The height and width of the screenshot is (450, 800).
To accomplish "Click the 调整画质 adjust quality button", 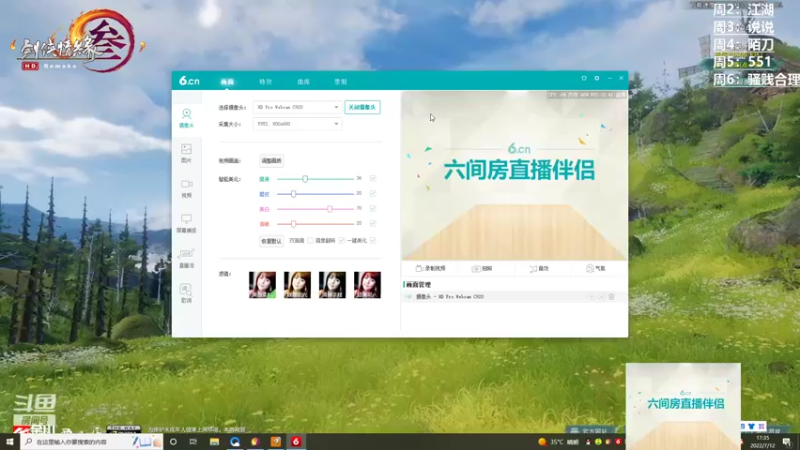I will tap(271, 161).
